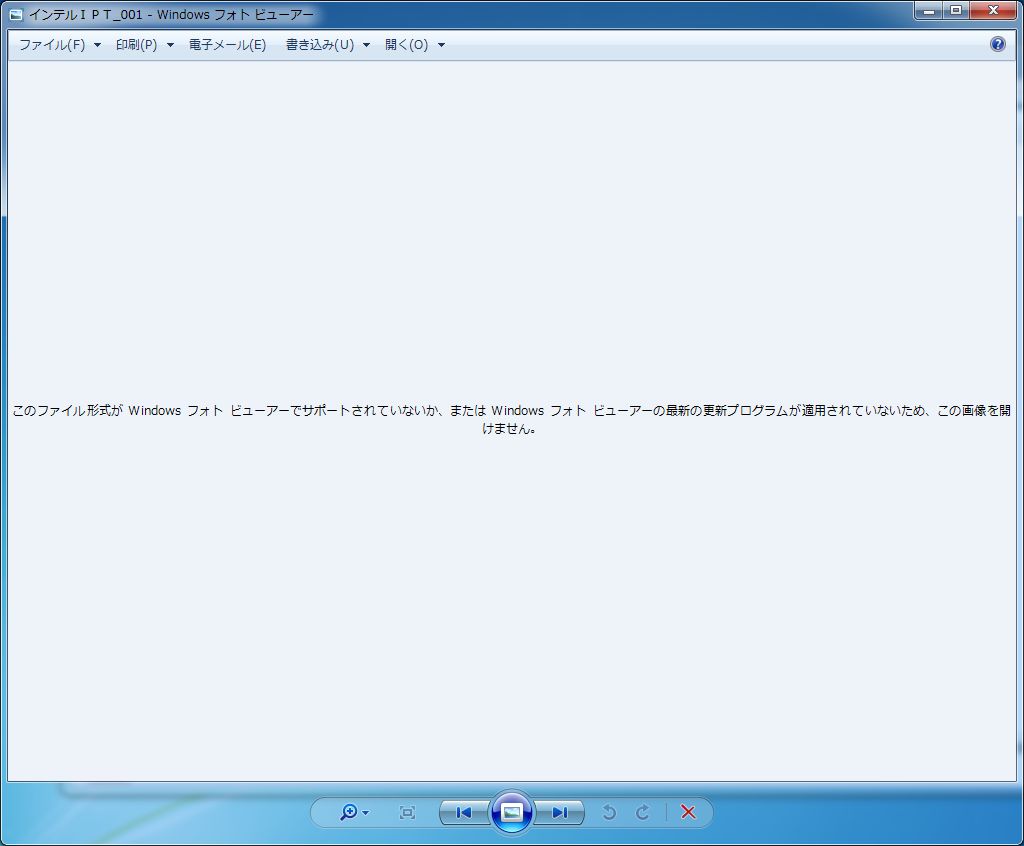
Task: Expand the ファイル dropdown arrow
Action: [97, 45]
